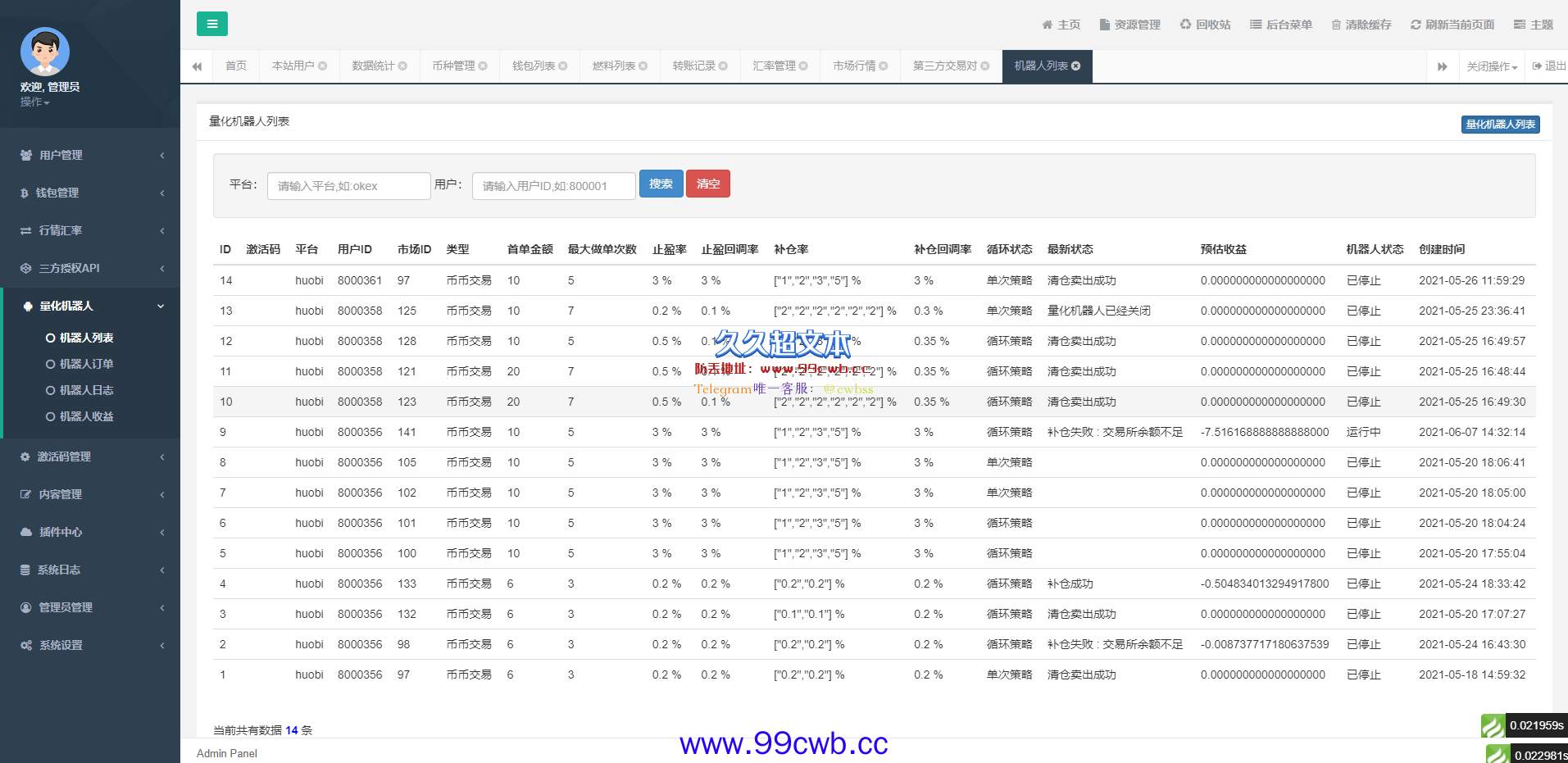This screenshot has width=1568, height=763.
Task: Expand the 管理员管理 sidebar menu
Action: [90, 607]
